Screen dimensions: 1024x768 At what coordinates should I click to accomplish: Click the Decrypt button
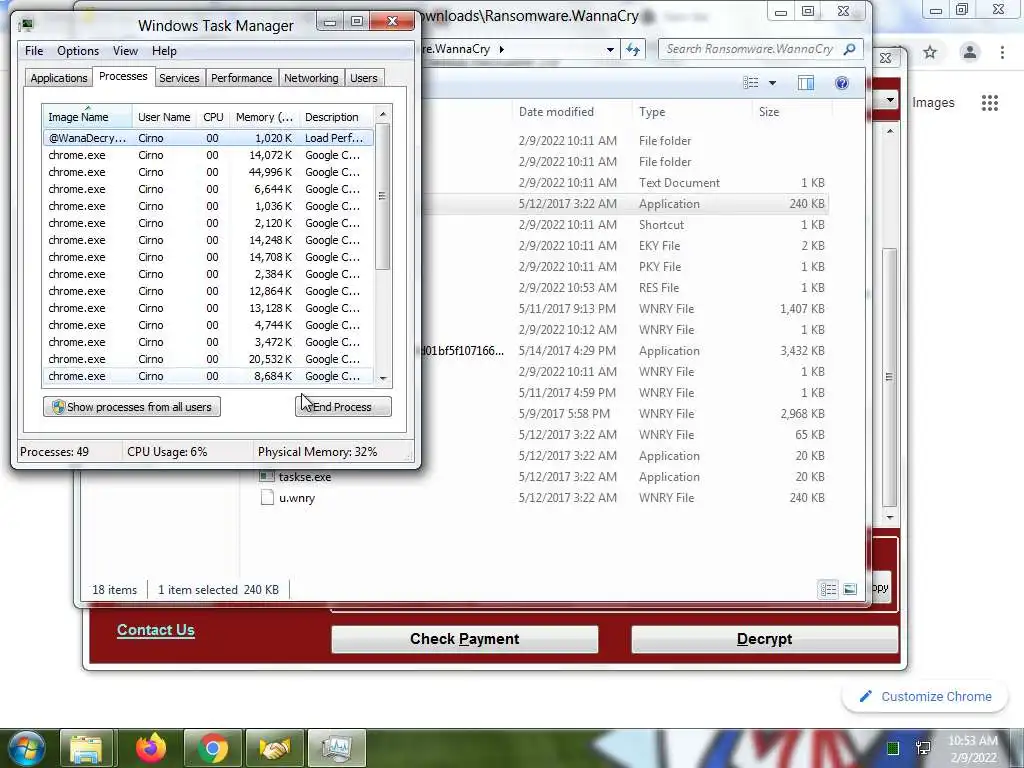pos(764,639)
